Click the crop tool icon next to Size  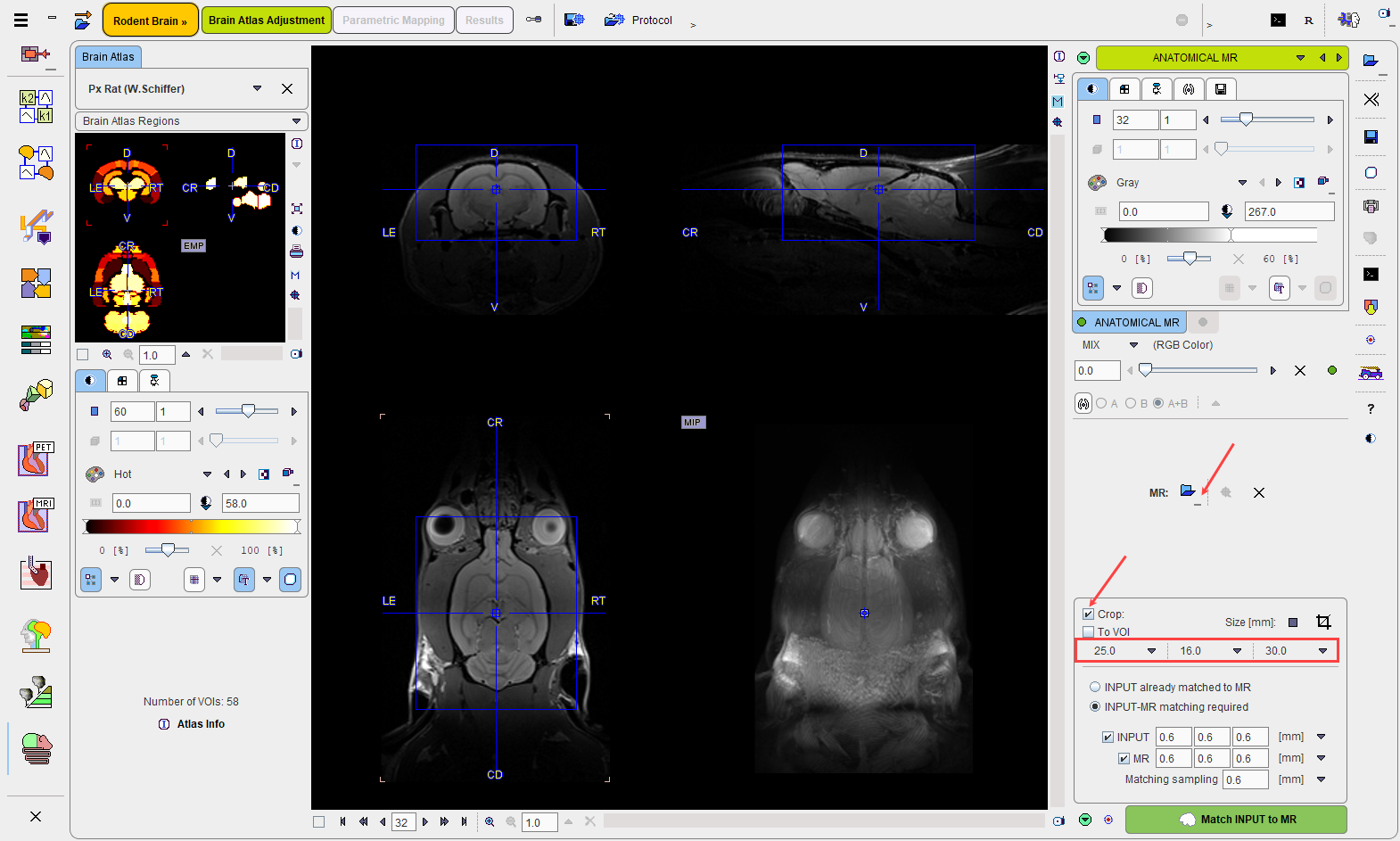point(1323,622)
